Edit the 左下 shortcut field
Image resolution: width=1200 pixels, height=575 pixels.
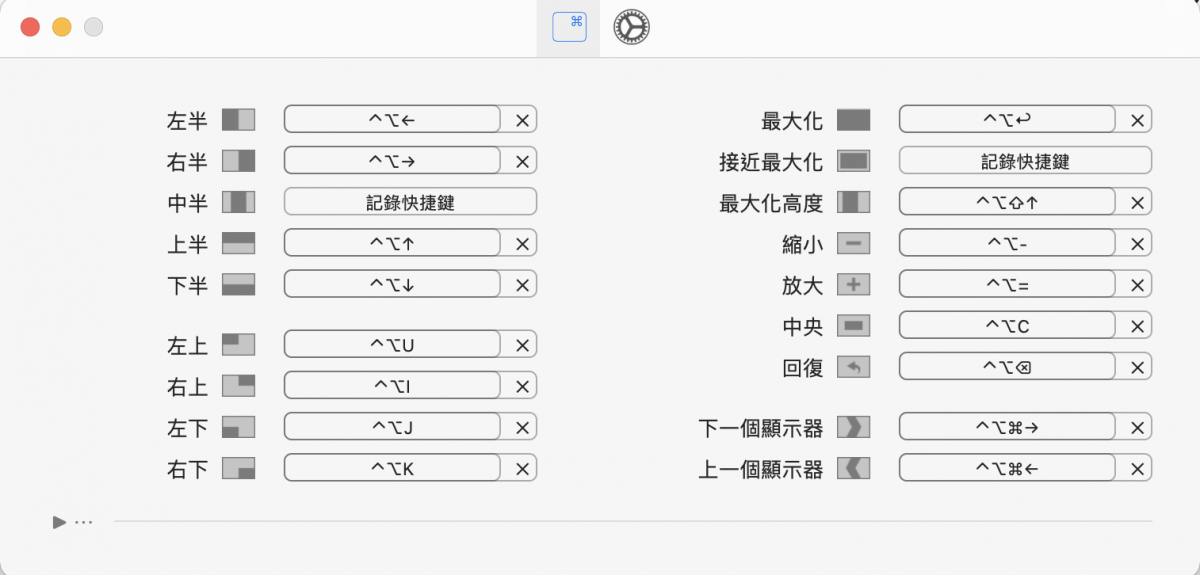pyautogui.click(x=392, y=427)
